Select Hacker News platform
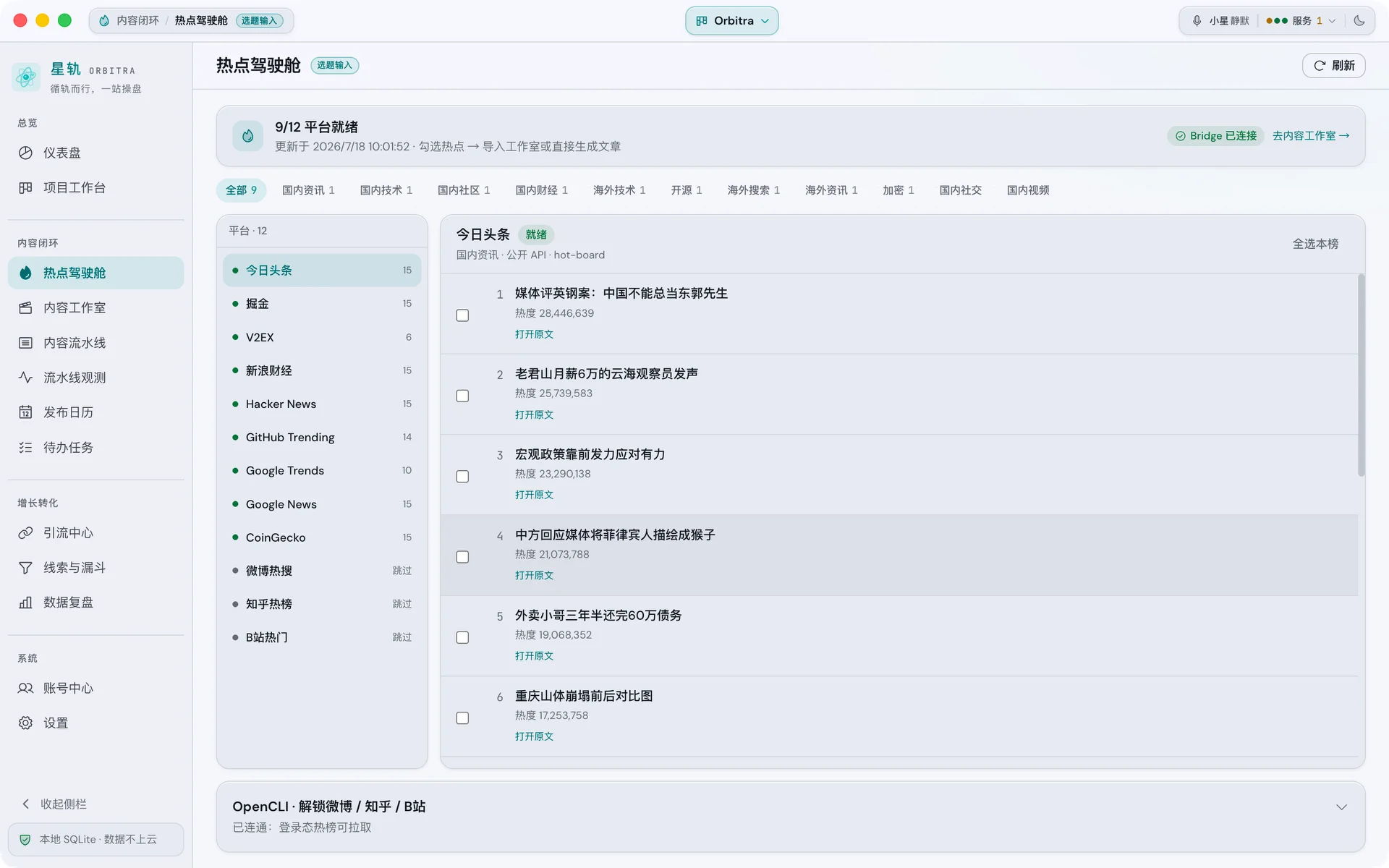The image size is (1389, 868). tap(322, 404)
